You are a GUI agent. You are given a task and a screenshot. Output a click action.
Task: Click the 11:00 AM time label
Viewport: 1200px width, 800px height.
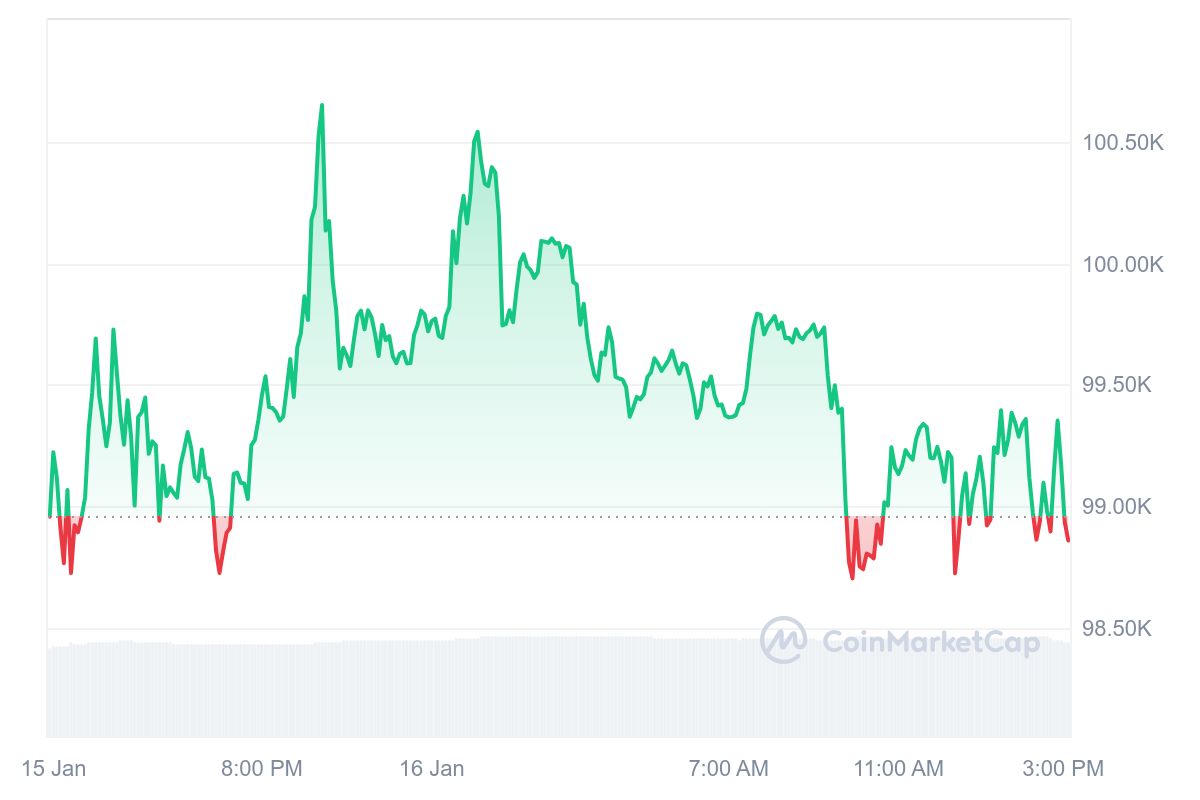pos(898,769)
